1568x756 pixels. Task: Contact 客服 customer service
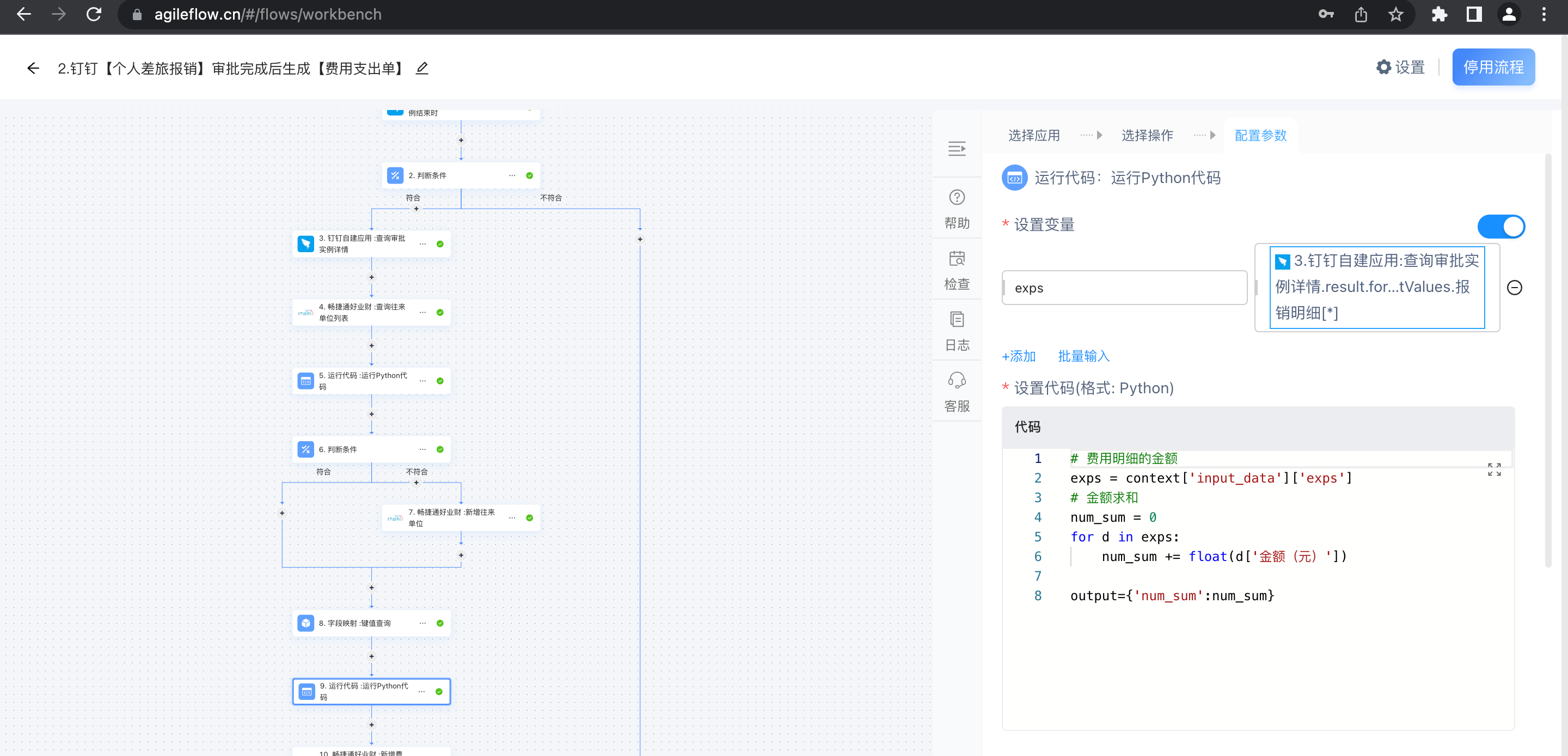tap(957, 392)
